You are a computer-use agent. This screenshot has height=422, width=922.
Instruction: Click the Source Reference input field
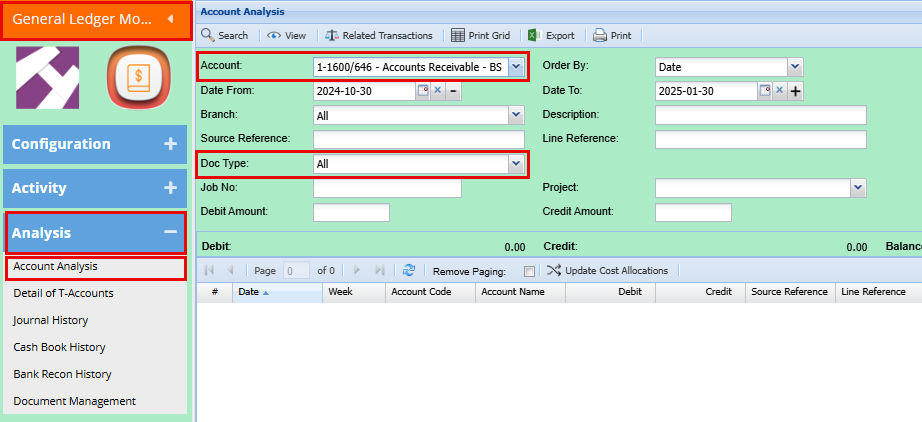pyautogui.click(x=419, y=139)
